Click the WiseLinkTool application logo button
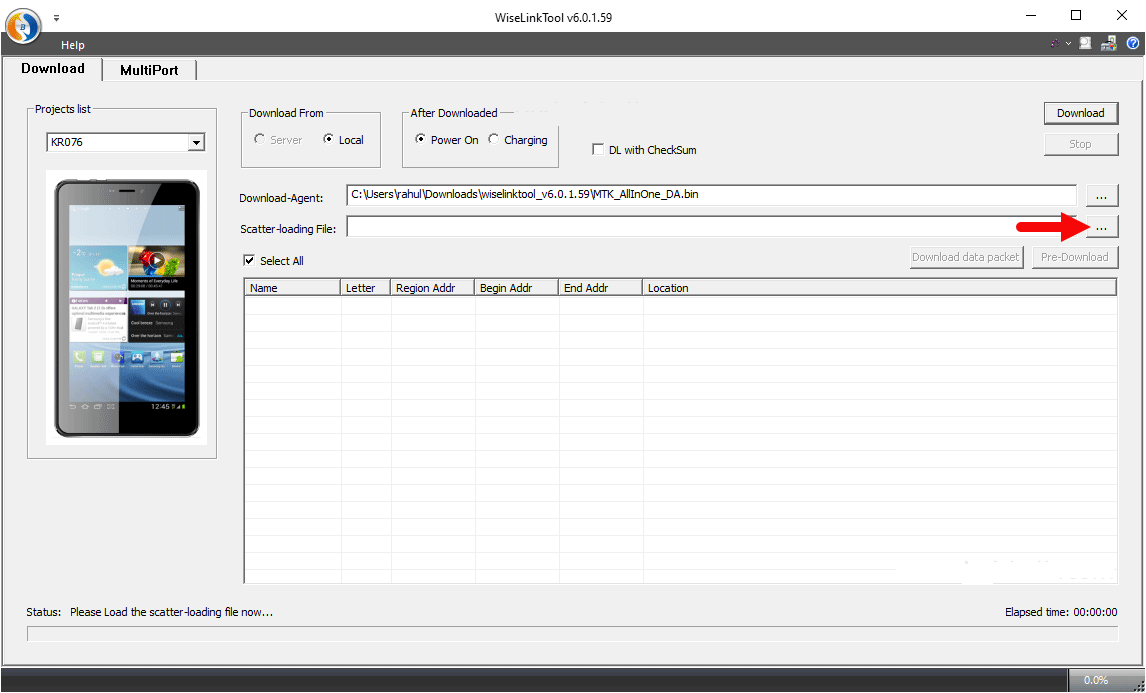 point(23,26)
